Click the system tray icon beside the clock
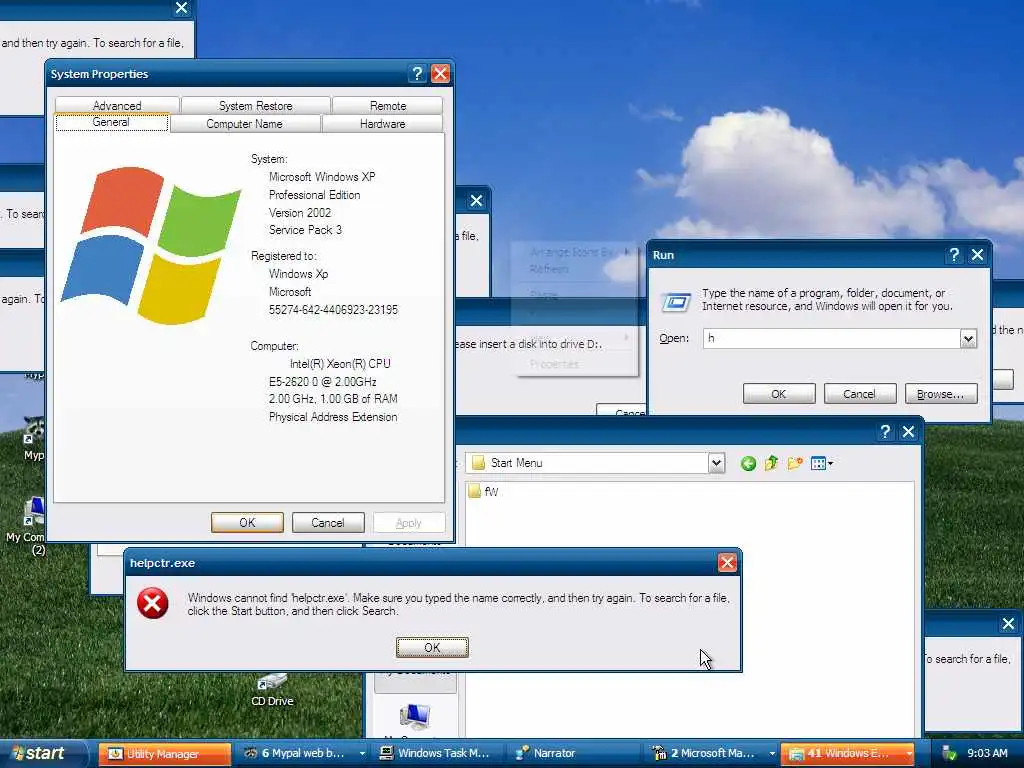 [950, 754]
